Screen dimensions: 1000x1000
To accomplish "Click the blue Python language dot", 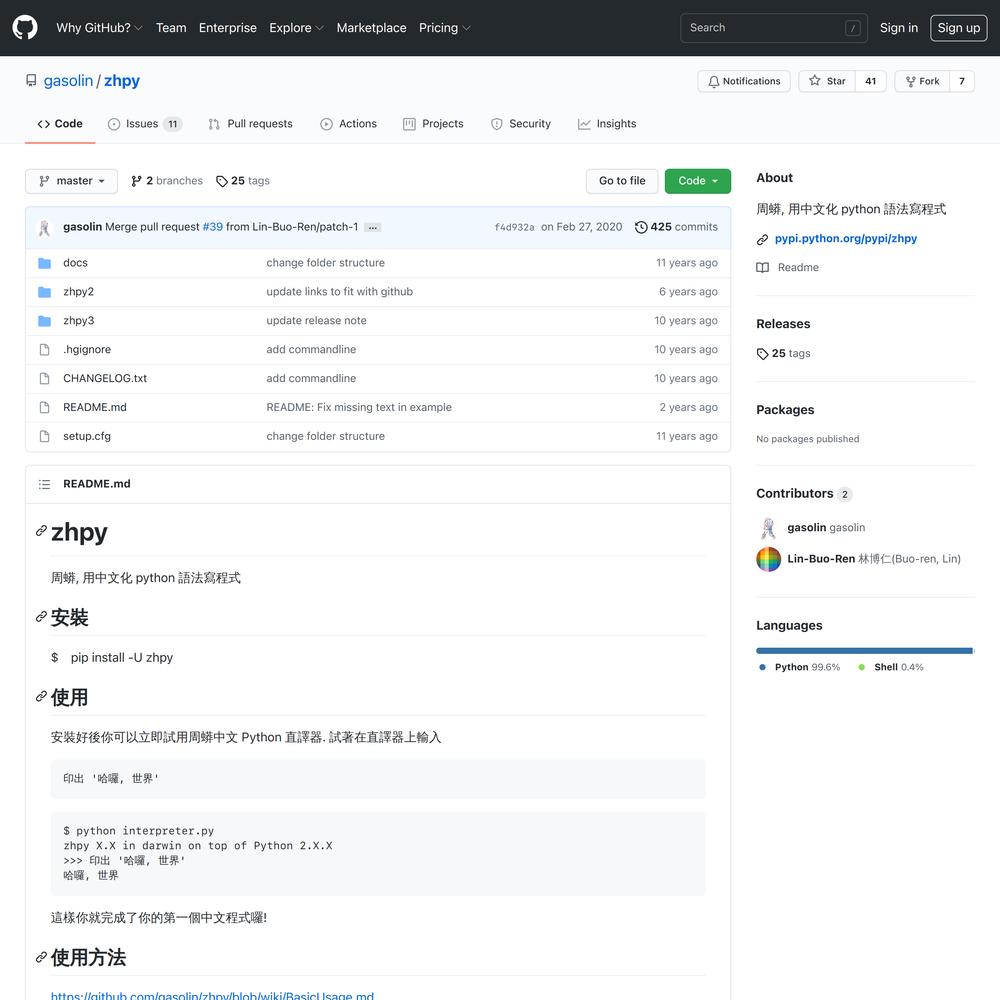I will pyautogui.click(x=762, y=667).
